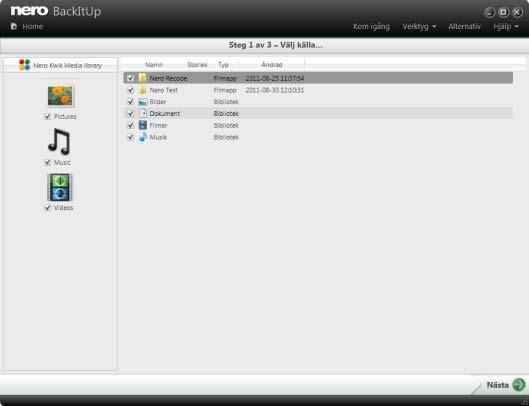
Task: Click the Nero Recode folder icon
Action: click(143, 78)
